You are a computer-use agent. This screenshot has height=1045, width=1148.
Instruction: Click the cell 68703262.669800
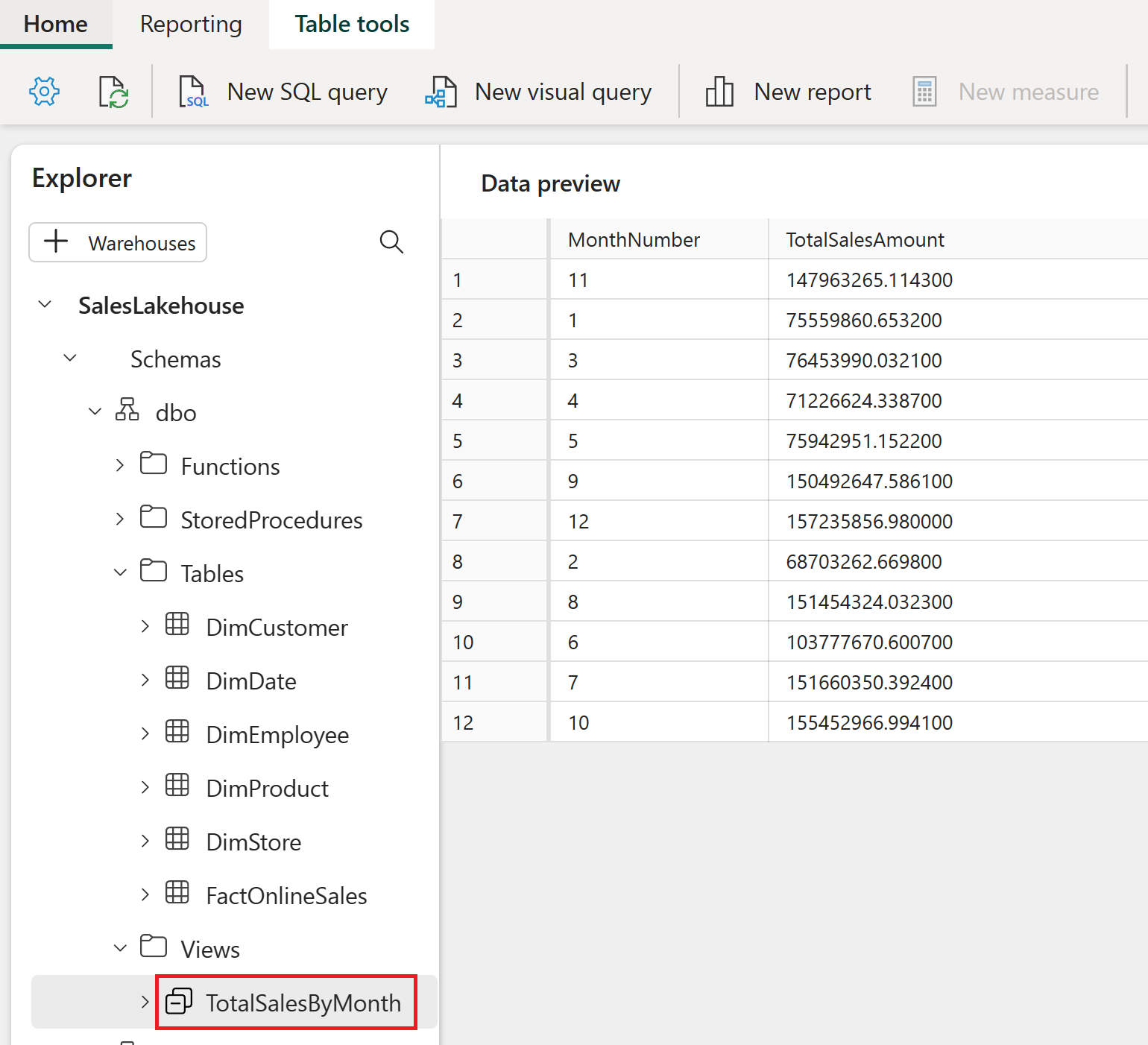[958, 561]
